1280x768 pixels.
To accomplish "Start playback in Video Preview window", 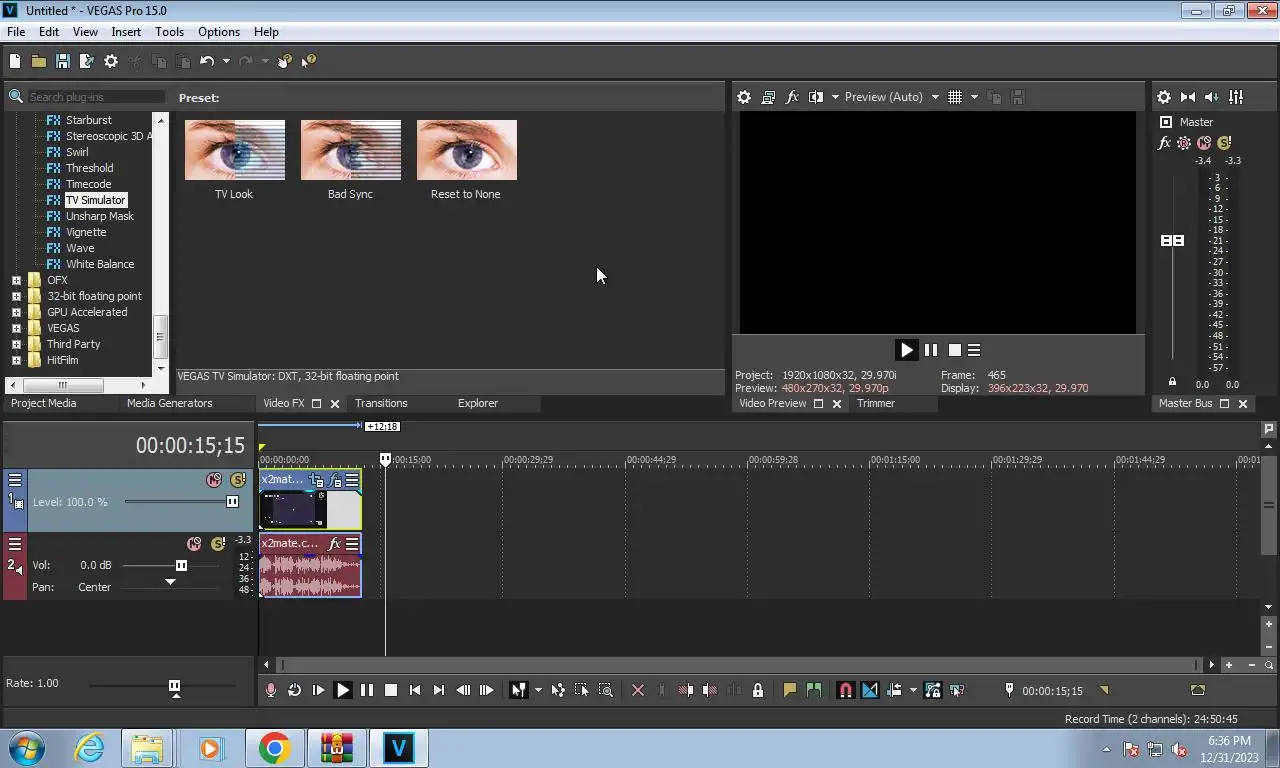I will point(906,350).
